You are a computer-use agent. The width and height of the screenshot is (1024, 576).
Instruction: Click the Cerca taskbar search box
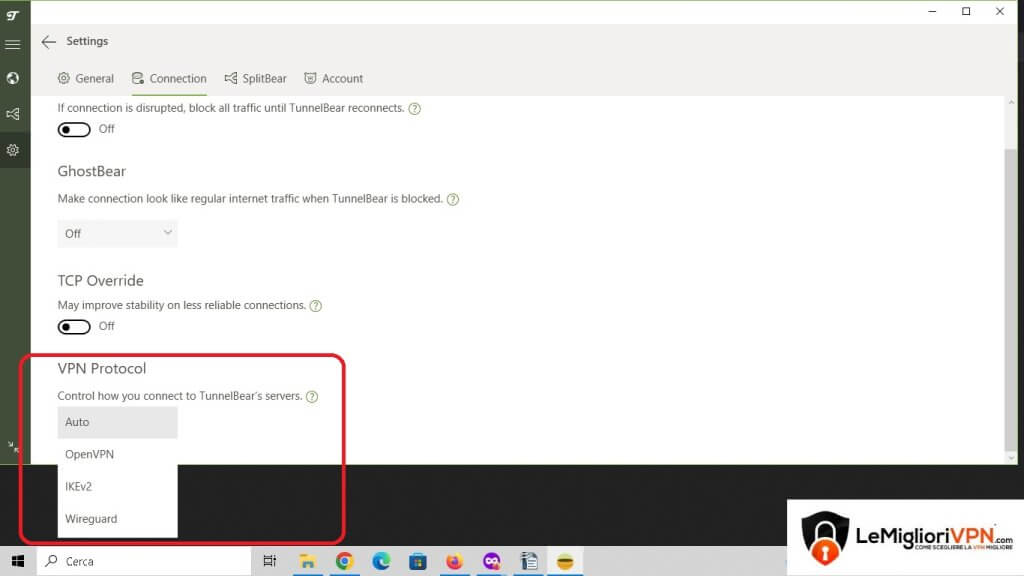click(144, 561)
